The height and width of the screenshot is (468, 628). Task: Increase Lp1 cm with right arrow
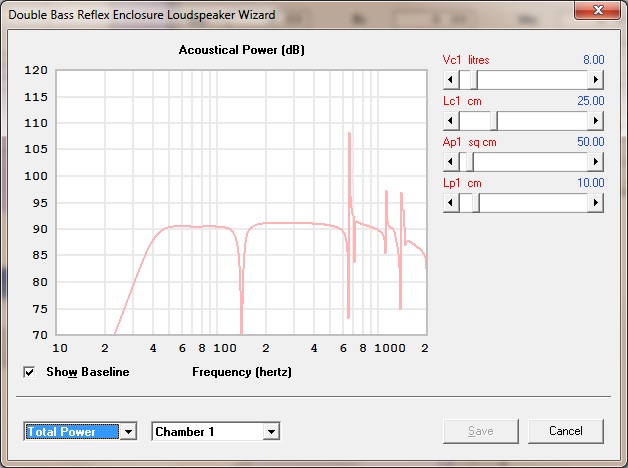tap(596, 203)
